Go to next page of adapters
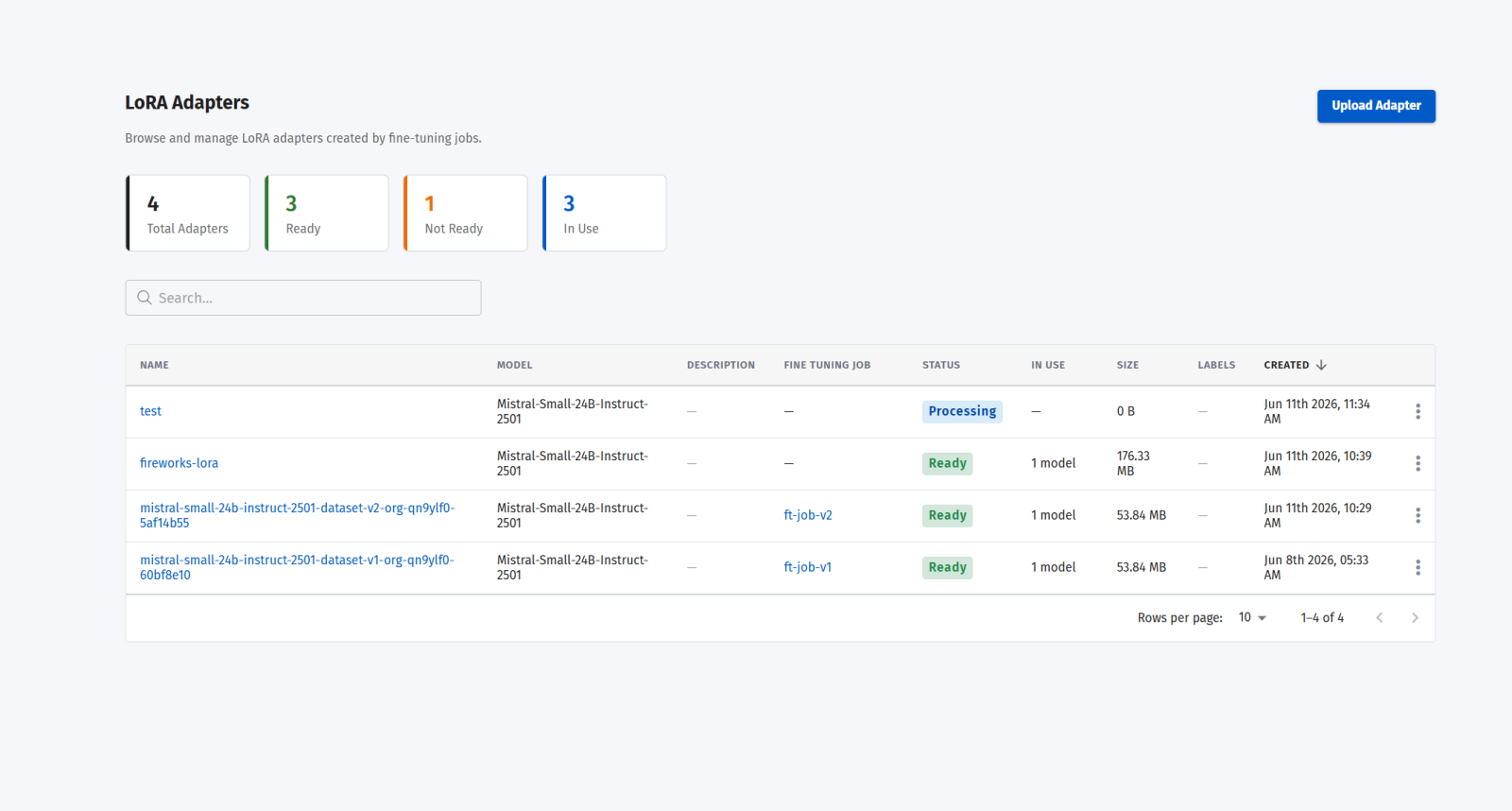Viewport: 1512px width, 811px height. (1415, 617)
